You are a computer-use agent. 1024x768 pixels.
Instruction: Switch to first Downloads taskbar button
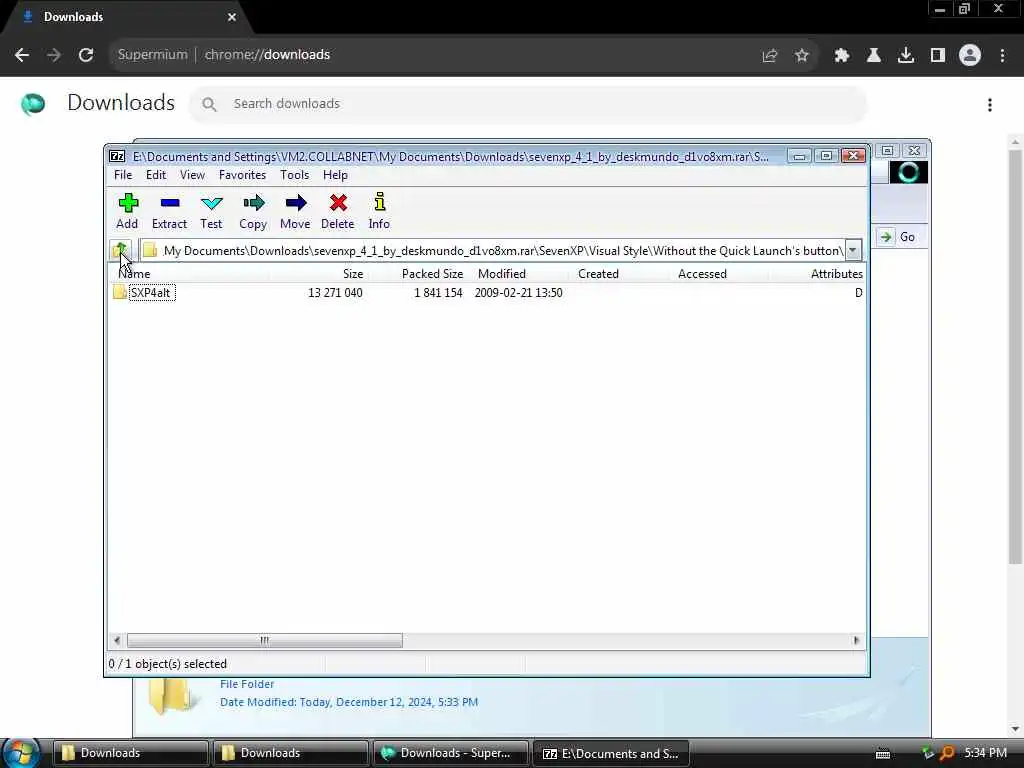click(x=130, y=753)
